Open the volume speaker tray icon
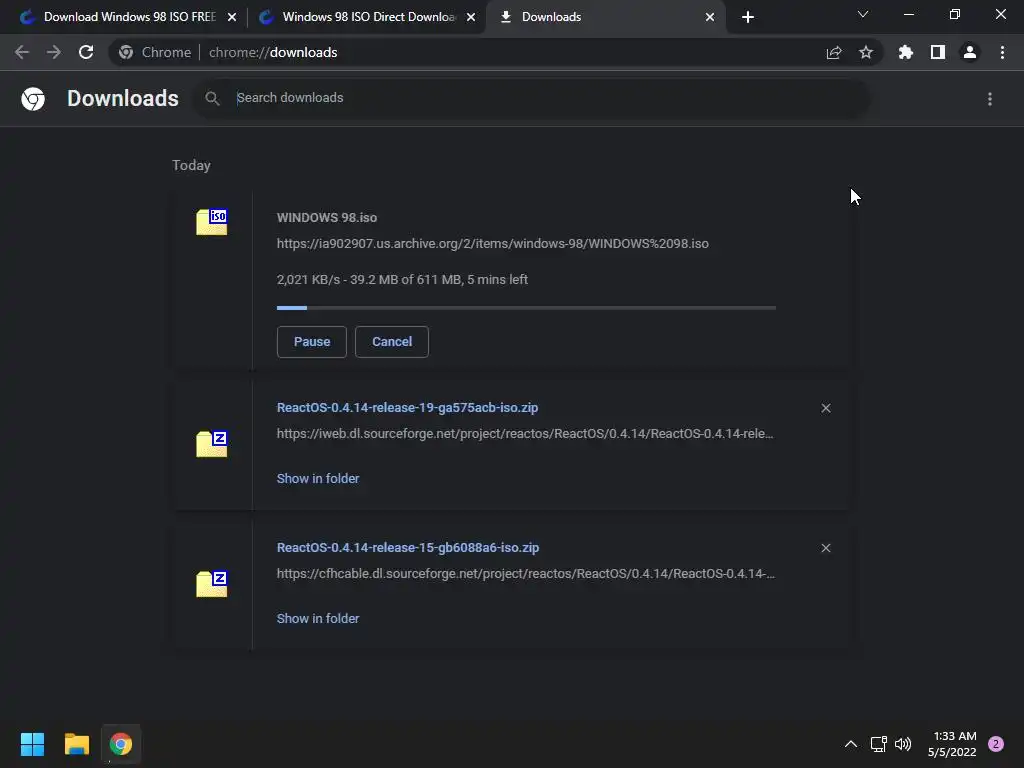 pyautogui.click(x=903, y=744)
